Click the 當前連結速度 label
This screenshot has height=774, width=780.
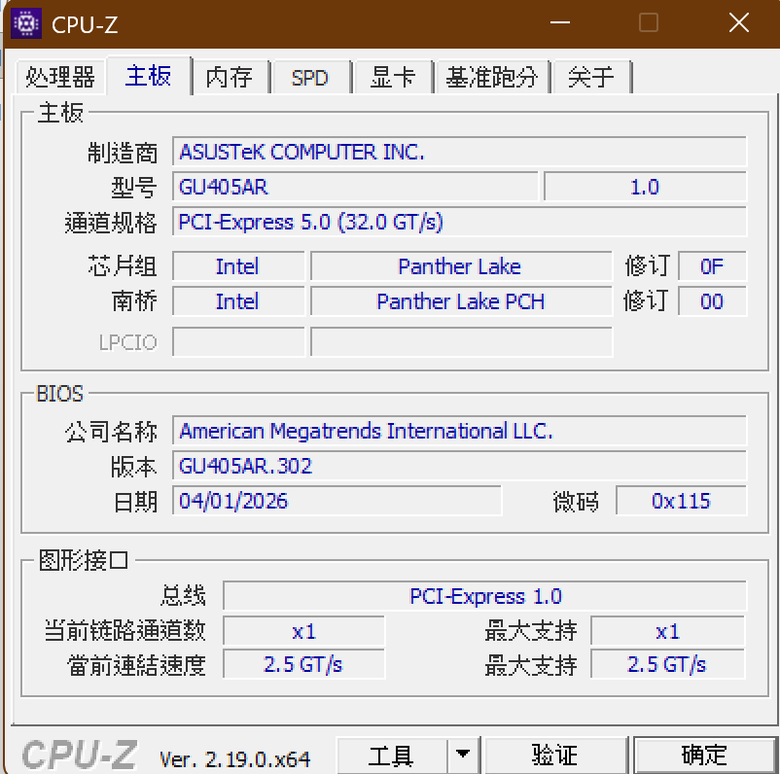coord(136,665)
